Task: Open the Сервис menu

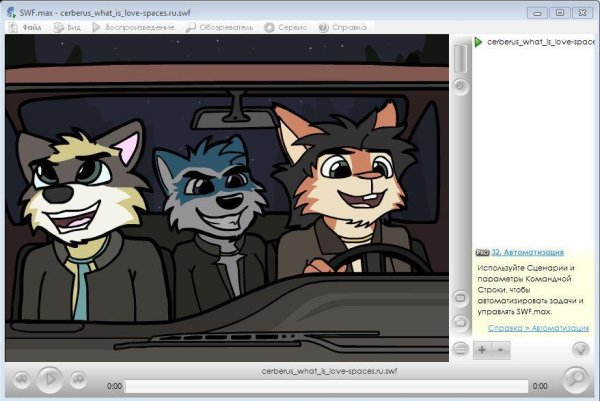Action: (x=286, y=28)
